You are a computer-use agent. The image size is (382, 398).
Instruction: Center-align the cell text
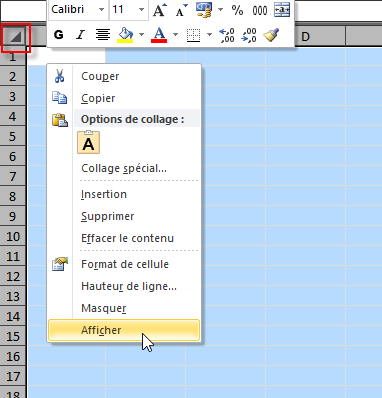pyautogui.click(x=103, y=35)
